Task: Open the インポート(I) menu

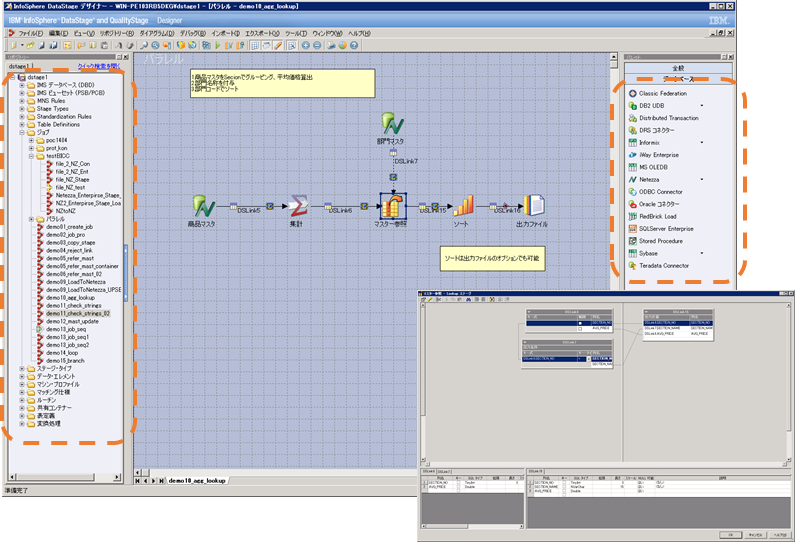Action: (x=225, y=33)
